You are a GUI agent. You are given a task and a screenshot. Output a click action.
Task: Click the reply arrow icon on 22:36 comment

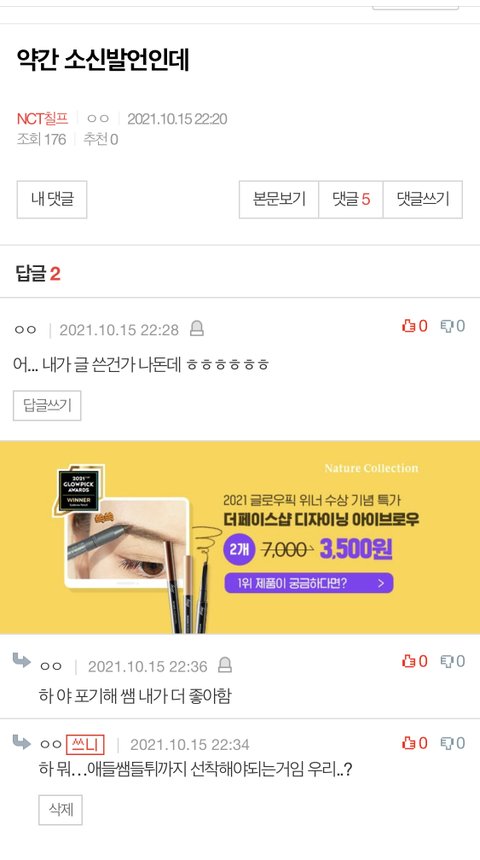coord(21,660)
